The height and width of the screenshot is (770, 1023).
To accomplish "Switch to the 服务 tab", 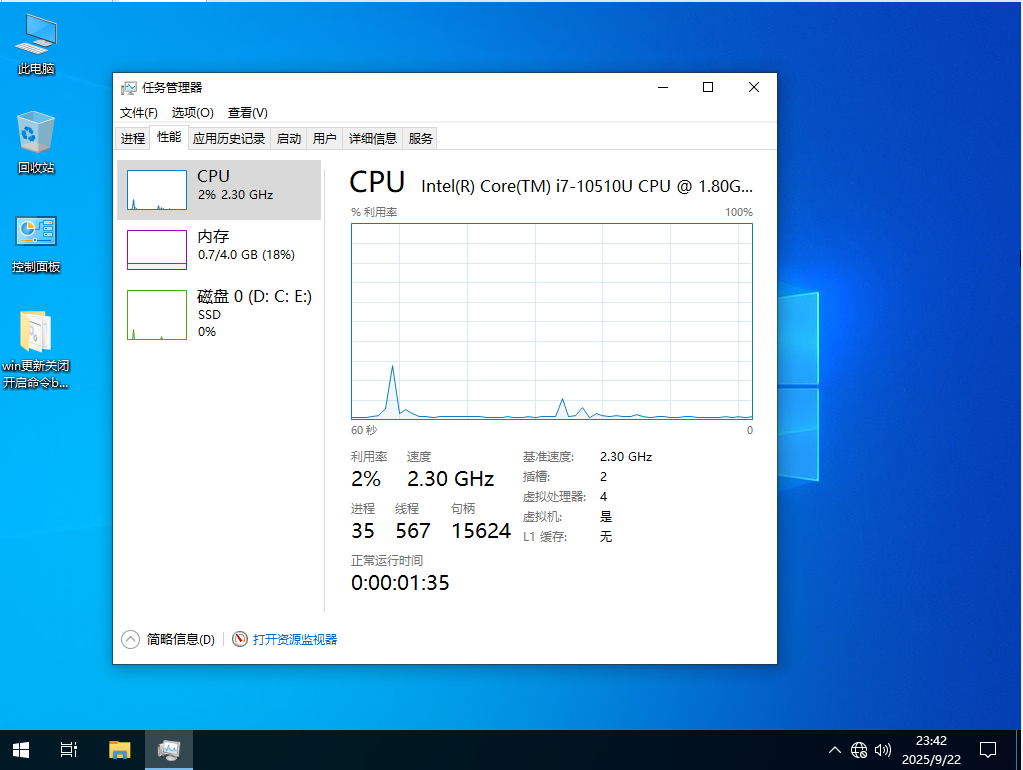I will [x=420, y=138].
